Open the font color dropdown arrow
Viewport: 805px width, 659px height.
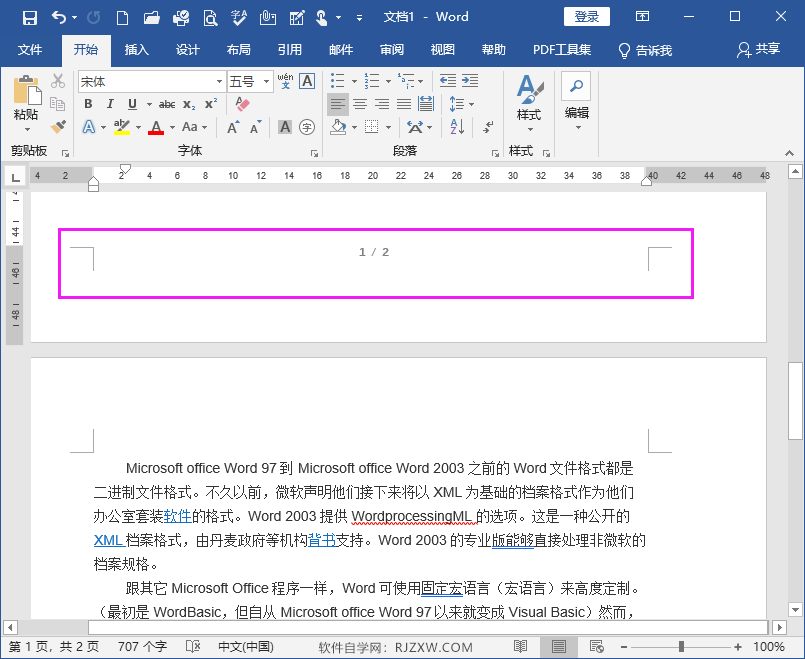[171, 128]
